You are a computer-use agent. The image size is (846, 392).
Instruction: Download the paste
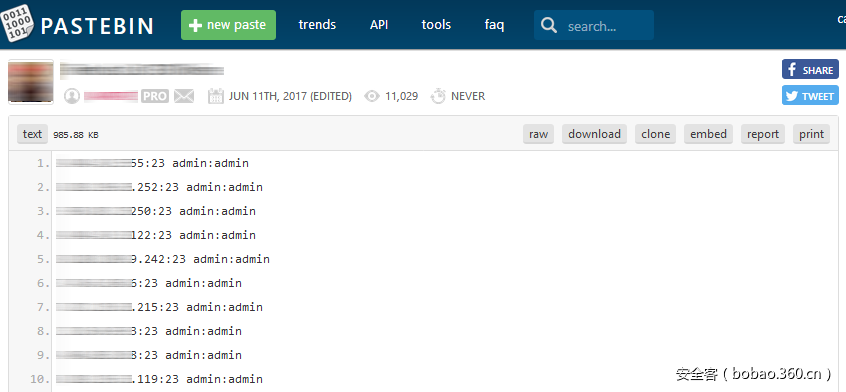tap(594, 134)
